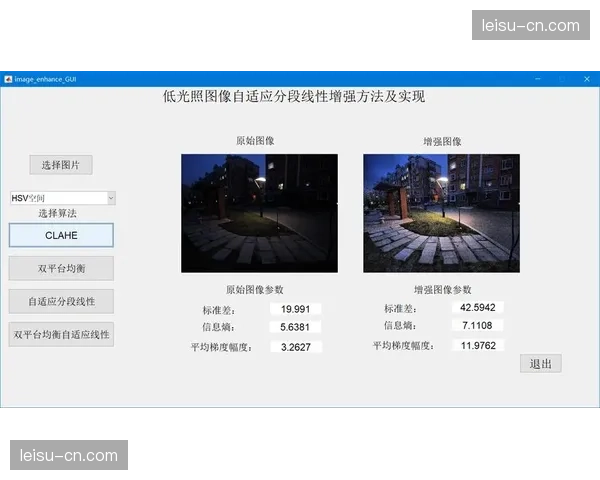Click the 原始图像 label
600x480 pixels.
click(x=255, y=141)
